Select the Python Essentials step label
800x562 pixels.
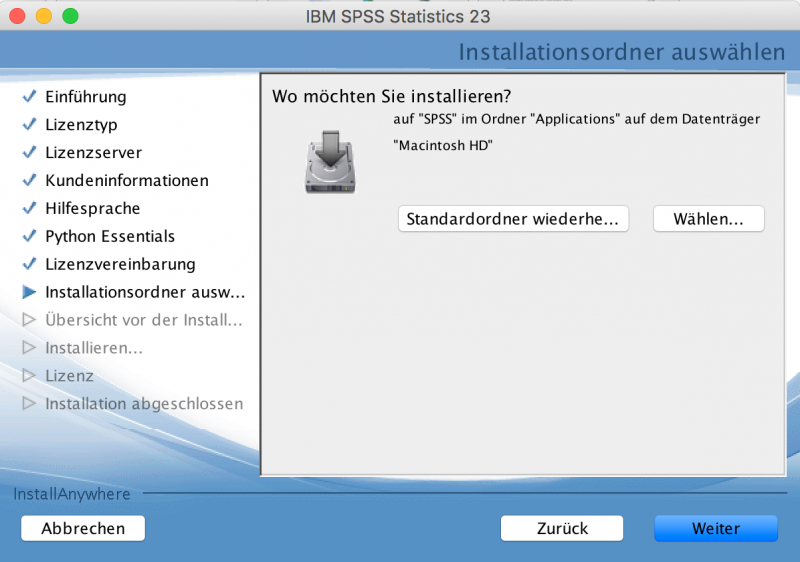tap(110, 236)
